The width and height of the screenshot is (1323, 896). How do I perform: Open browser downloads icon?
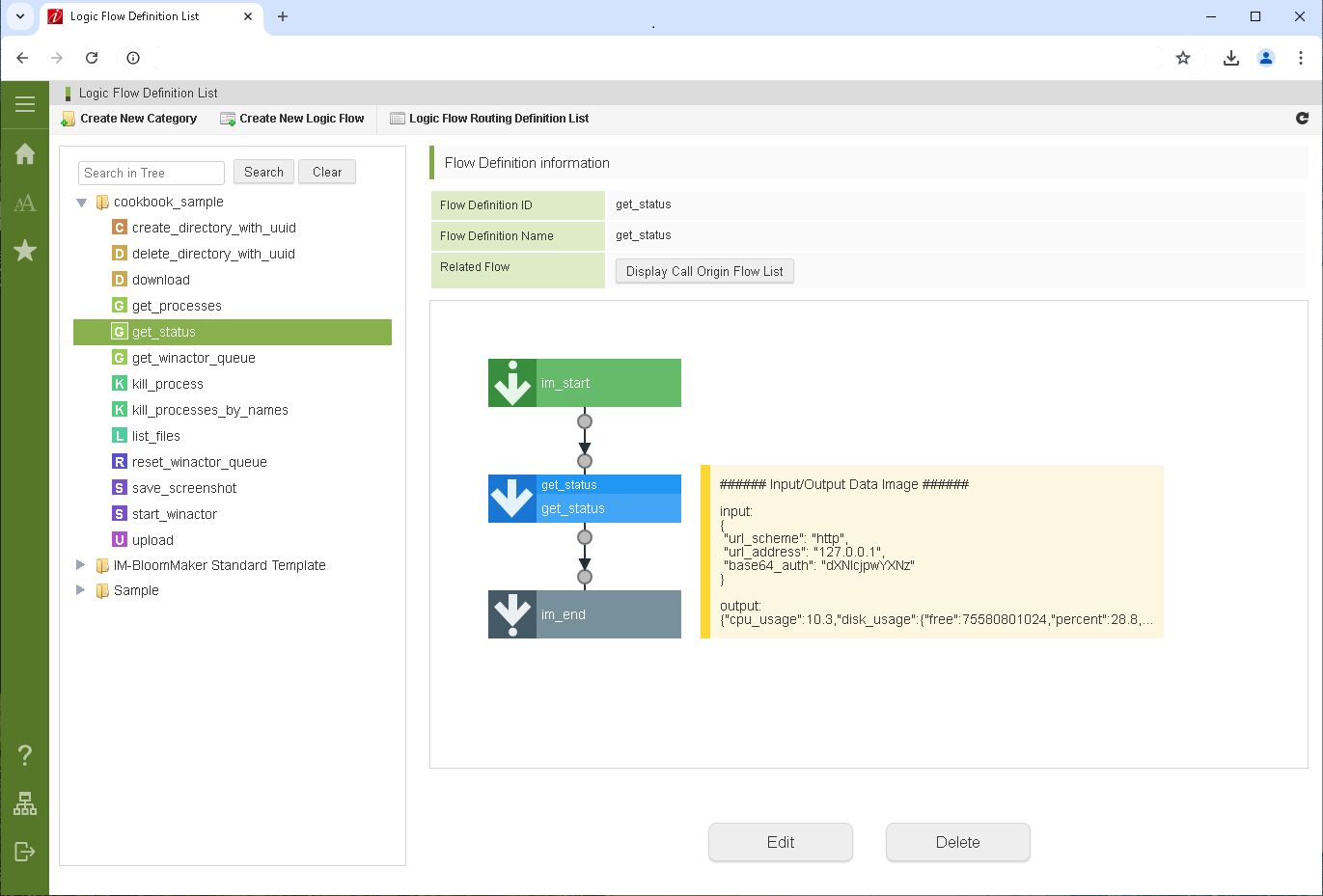pos(1231,58)
